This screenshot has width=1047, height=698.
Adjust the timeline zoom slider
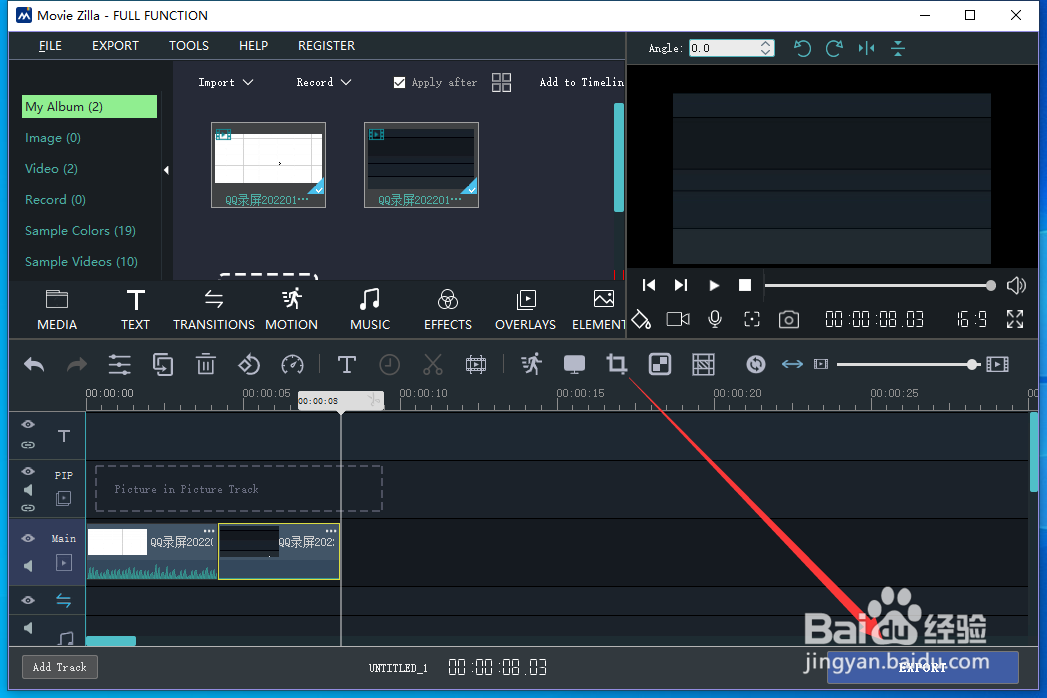pyautogui.click(x=908, y=364)
